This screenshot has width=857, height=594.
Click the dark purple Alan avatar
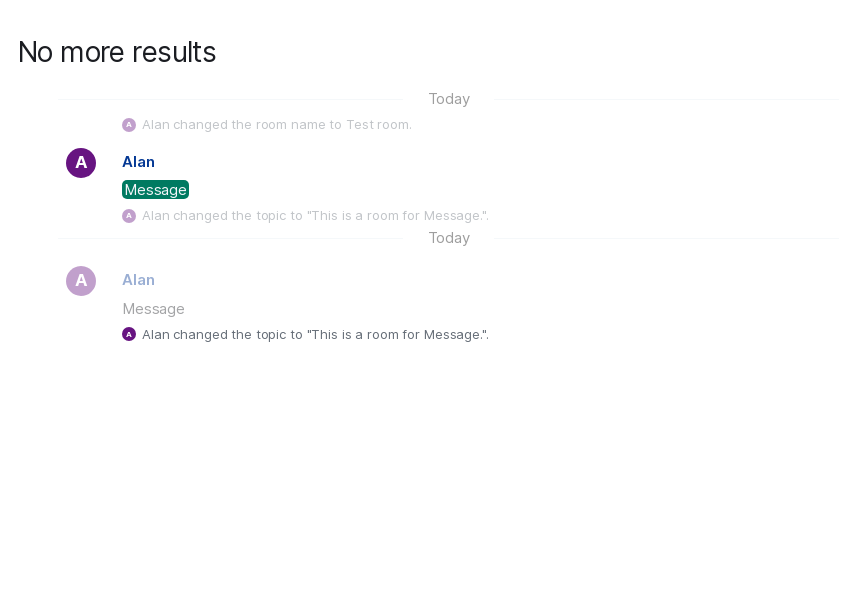pyautogui.click(x=81, y=163)
